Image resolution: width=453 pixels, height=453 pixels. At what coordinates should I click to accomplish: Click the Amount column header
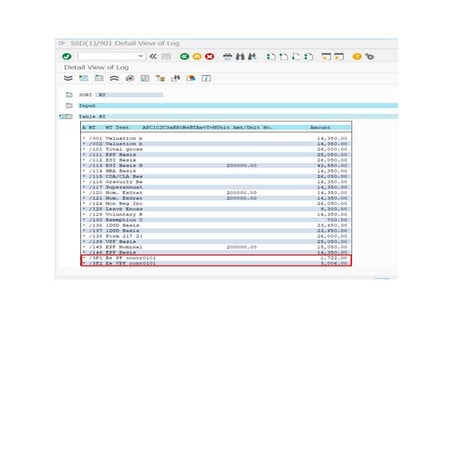pyautogui.click(x=320, y=127)
